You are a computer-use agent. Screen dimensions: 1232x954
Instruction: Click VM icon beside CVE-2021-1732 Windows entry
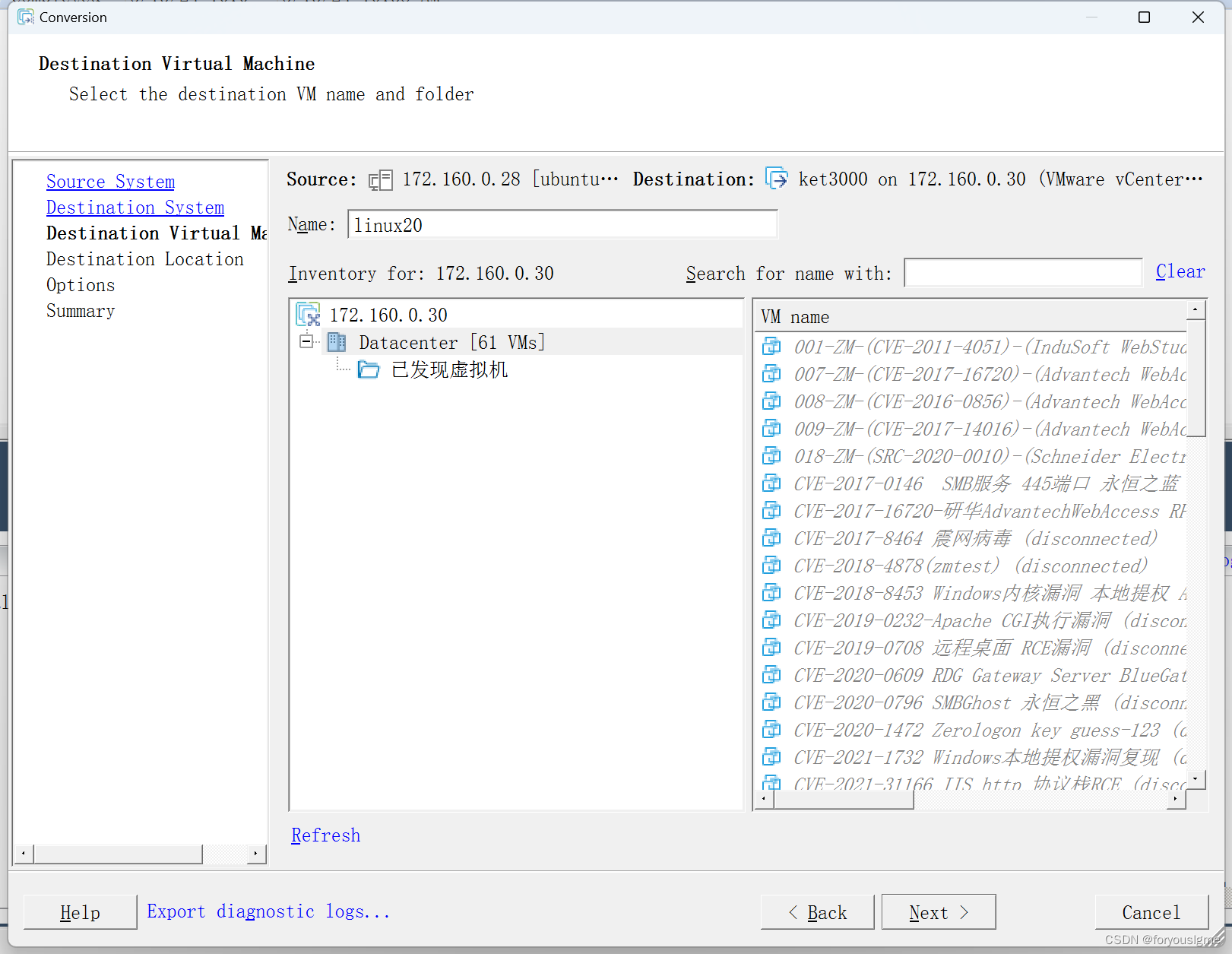click(x=771, y=757)
